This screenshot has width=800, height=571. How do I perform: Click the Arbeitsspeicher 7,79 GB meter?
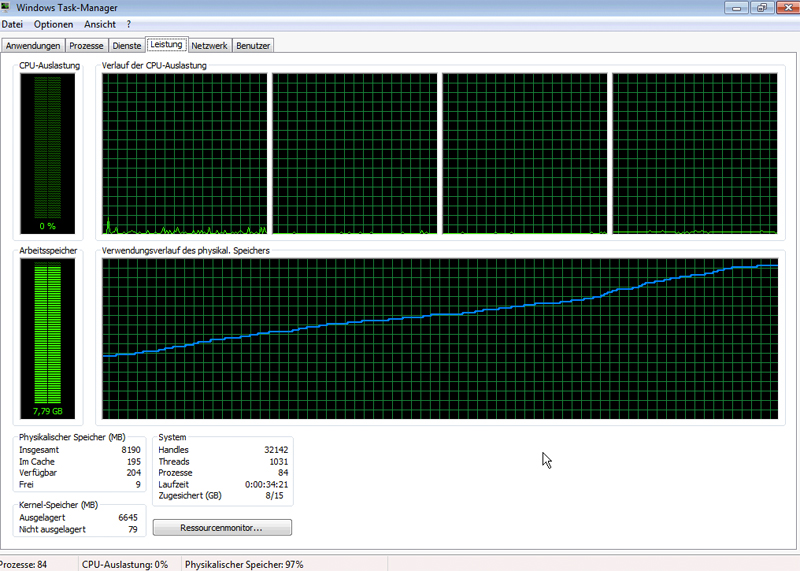(48, 340)
